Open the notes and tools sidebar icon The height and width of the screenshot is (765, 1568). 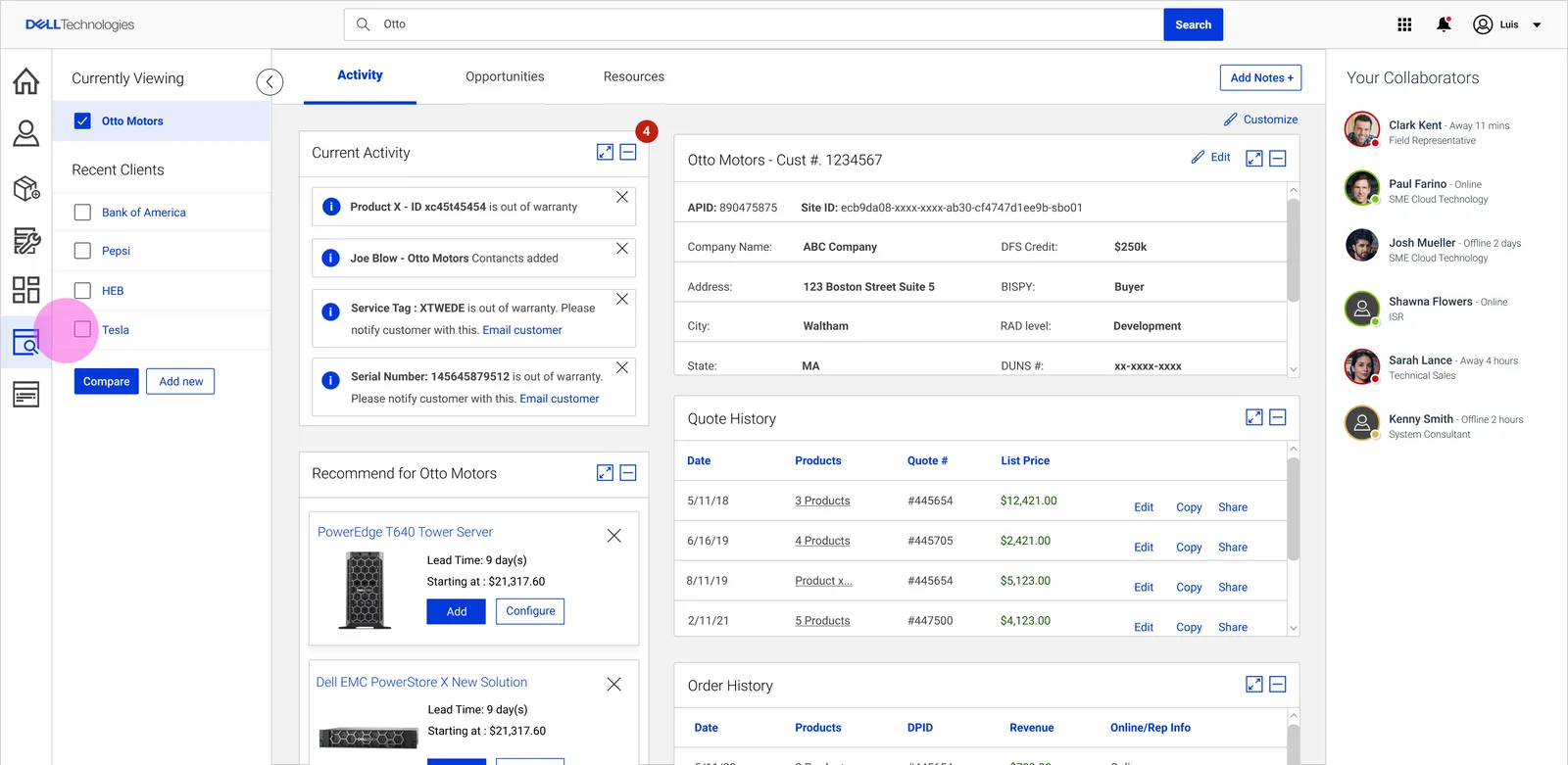(x=26, y=241)
